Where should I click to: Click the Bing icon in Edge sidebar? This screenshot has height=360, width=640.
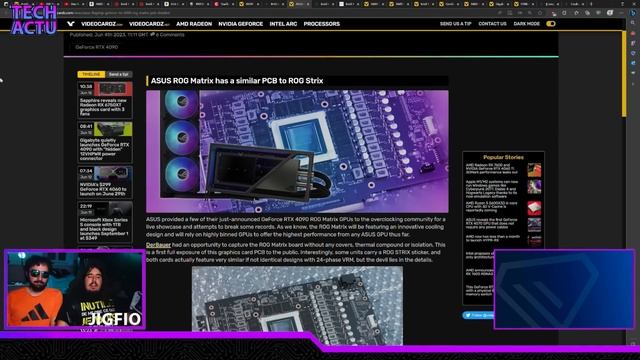(x=633, y=13)
